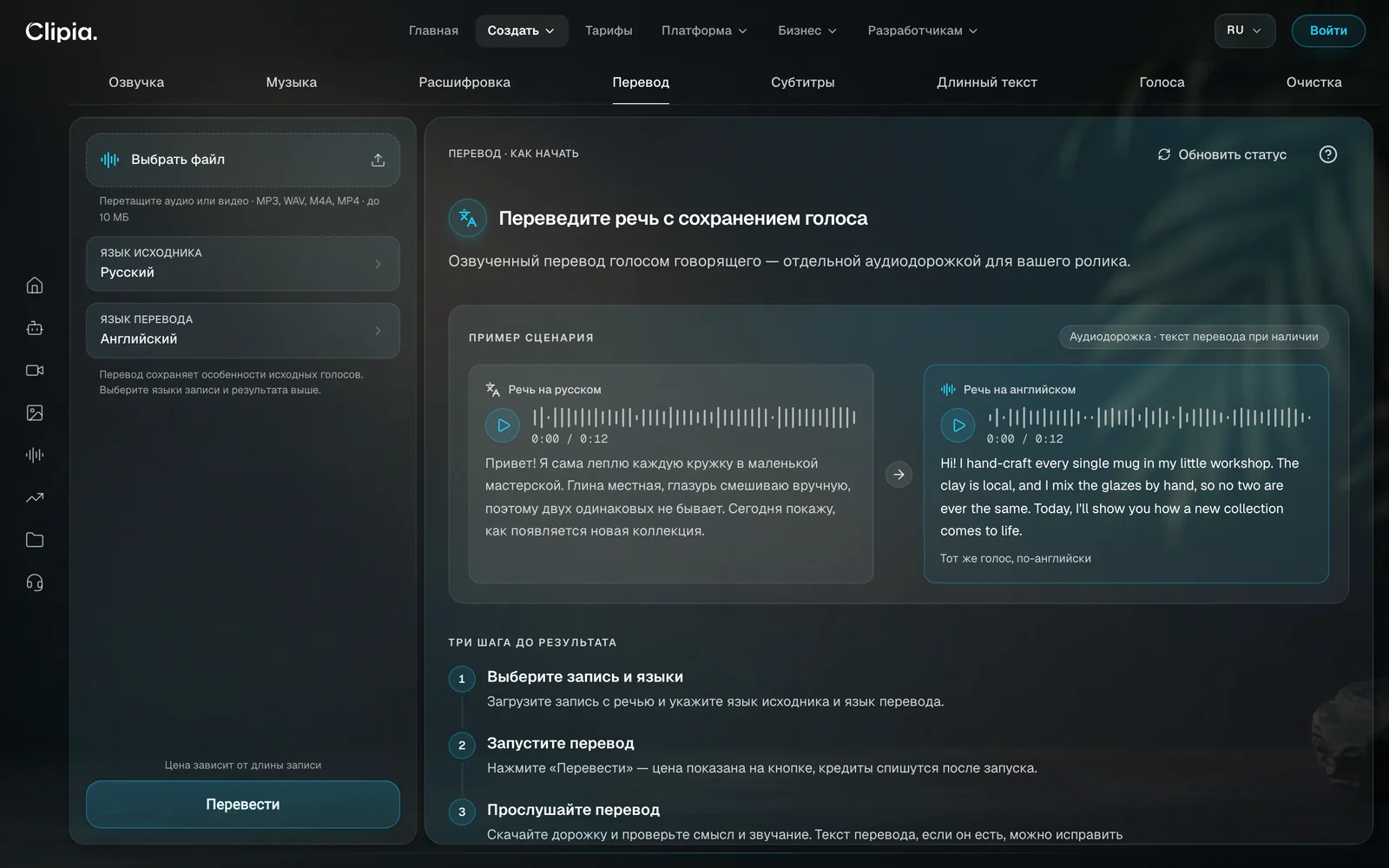Click Обновить статус
Image resolution: width=1389 pixels, height=868 pixels.
(x=1222, y=155)
